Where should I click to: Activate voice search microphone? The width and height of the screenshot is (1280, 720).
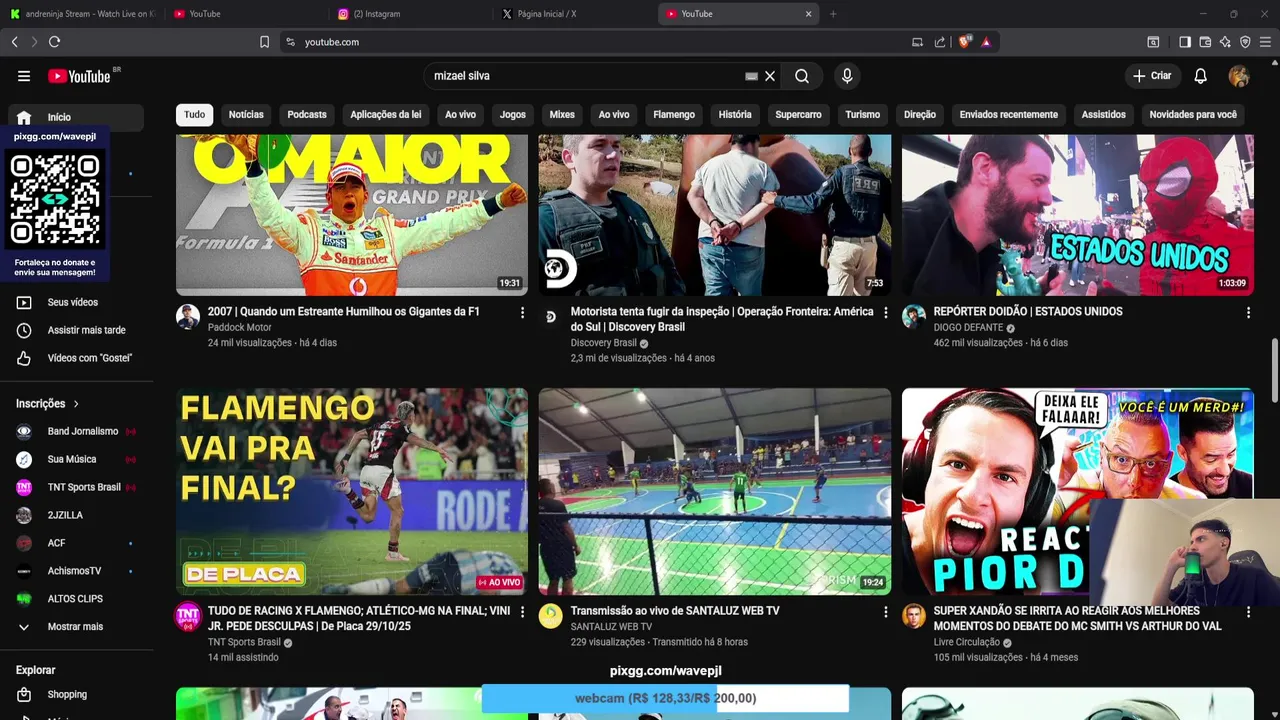point(847,76)
